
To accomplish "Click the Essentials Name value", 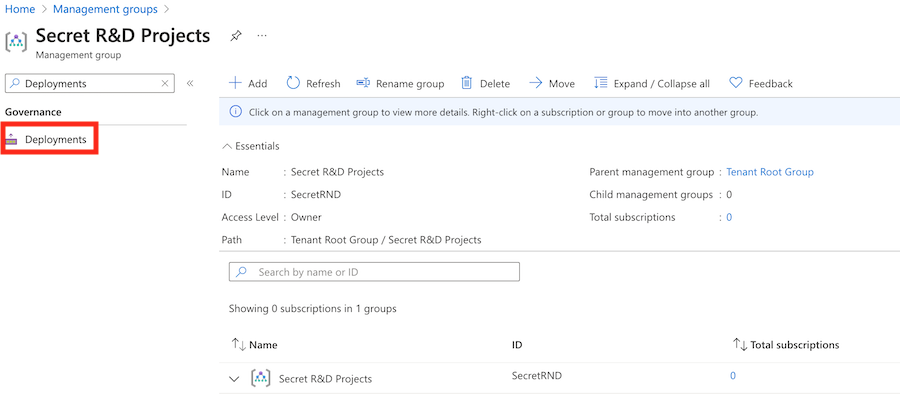I will (x=338, y=172).
